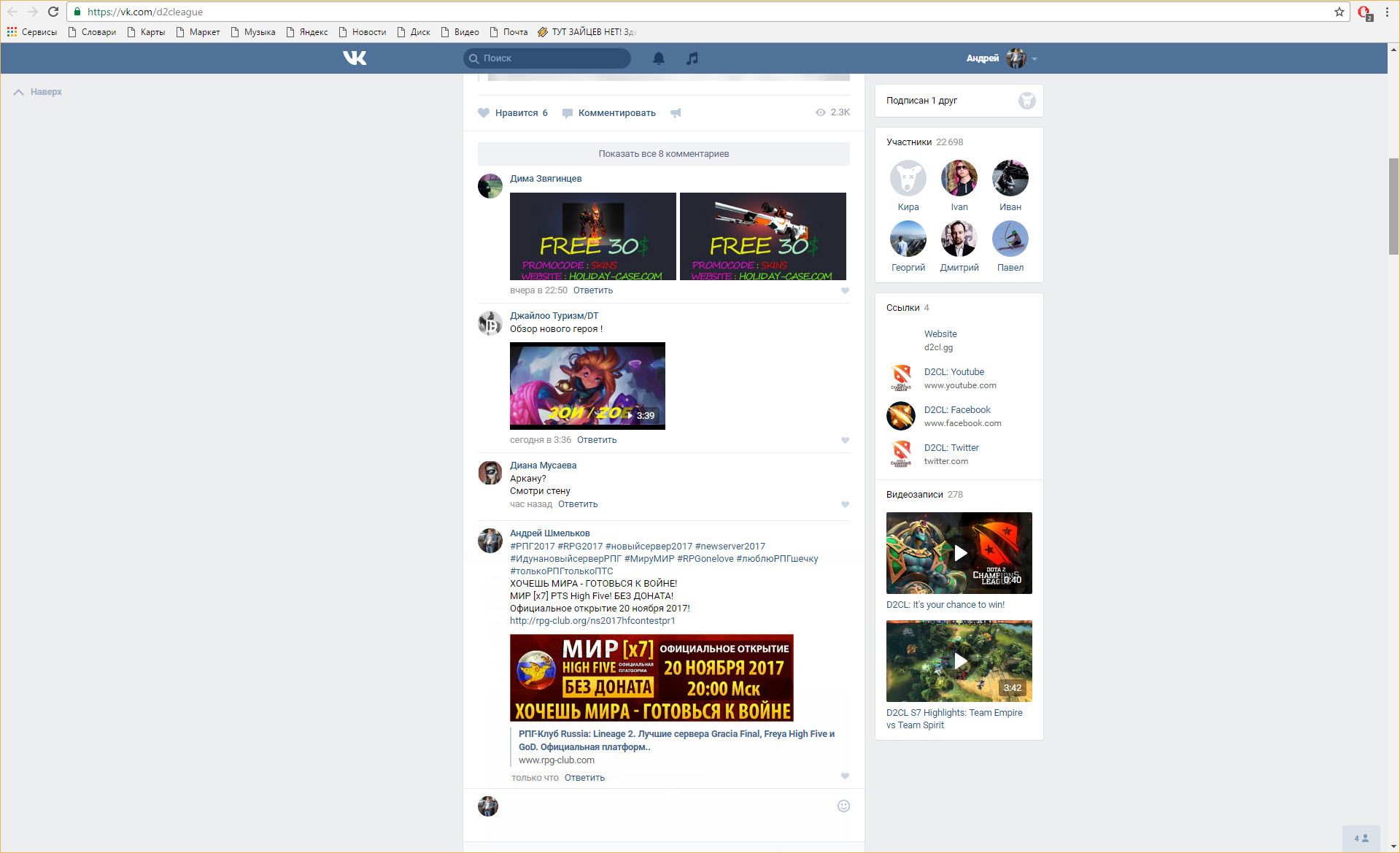Like Диана Мусаева's comment
This screenshot has width=1400, height=853.
tap(845, 505)
